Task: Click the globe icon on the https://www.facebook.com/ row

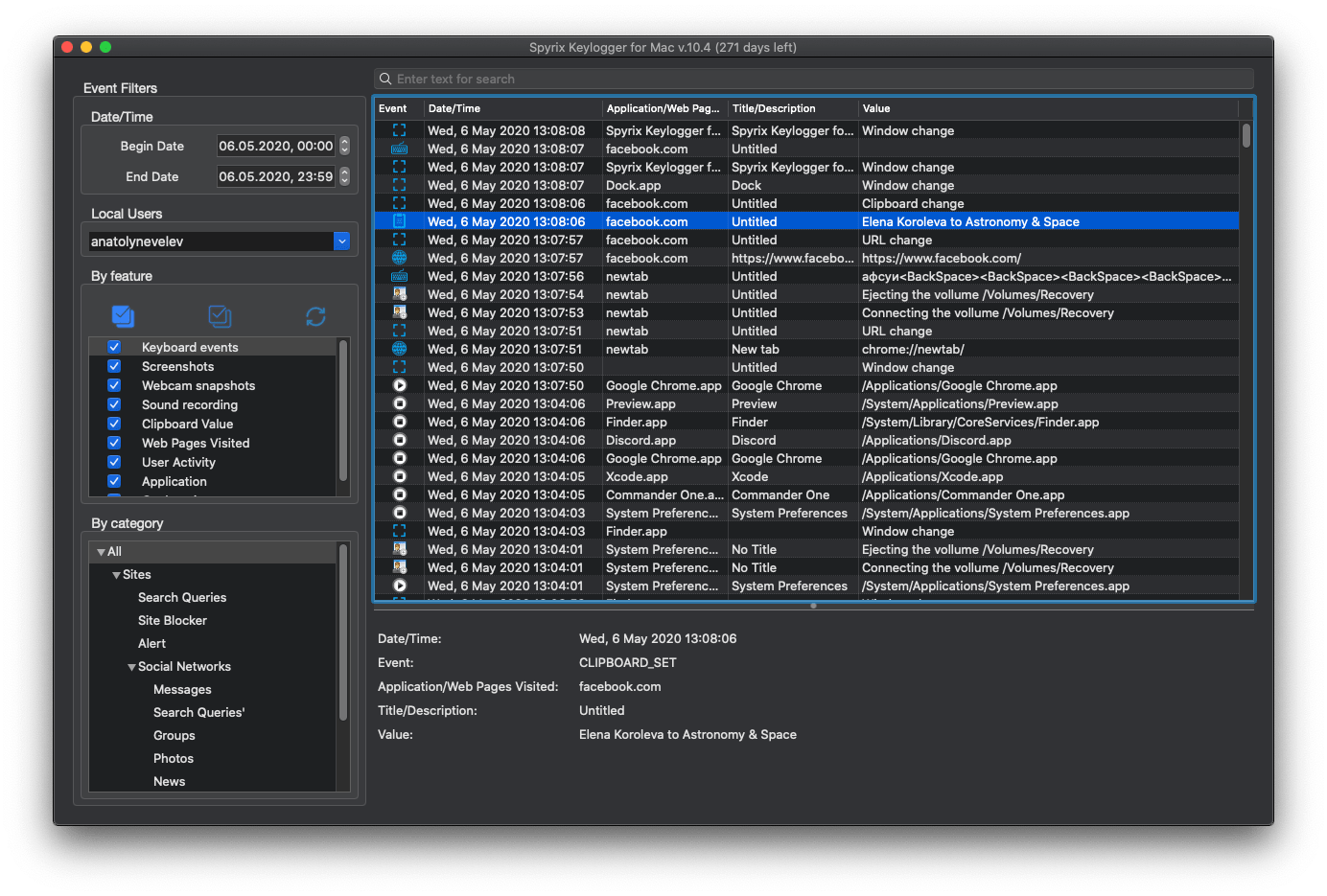Action: (400, 258)
